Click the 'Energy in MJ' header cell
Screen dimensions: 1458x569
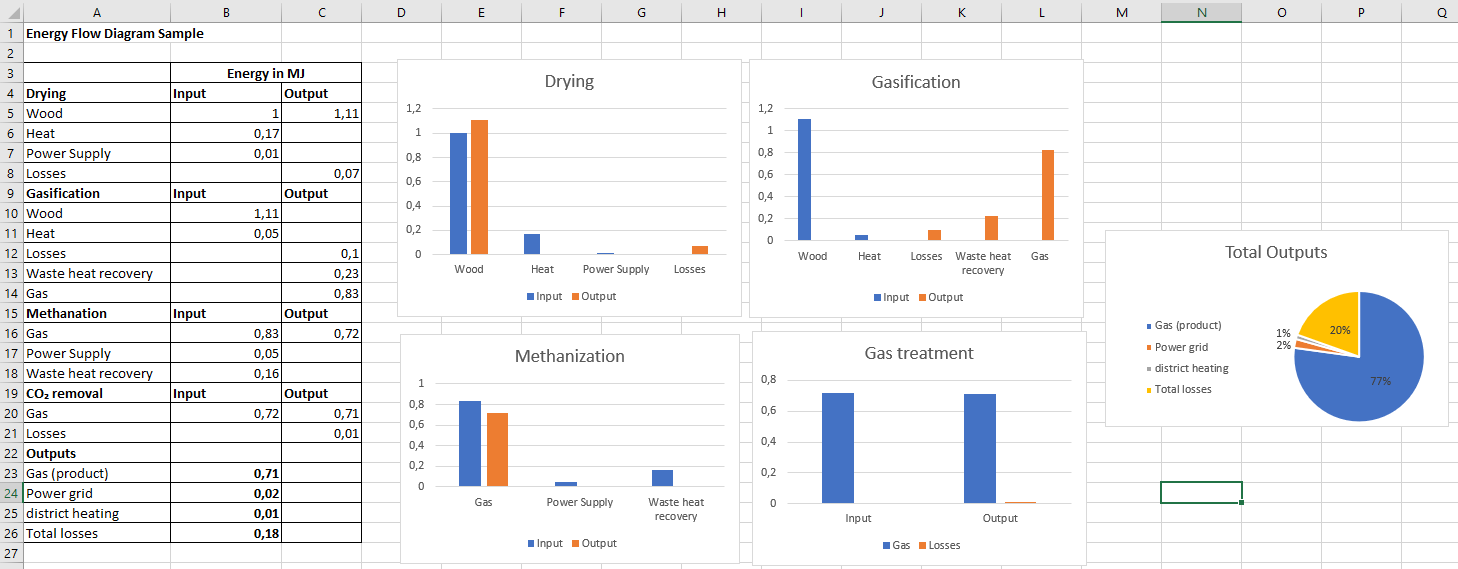click(266, 73)
